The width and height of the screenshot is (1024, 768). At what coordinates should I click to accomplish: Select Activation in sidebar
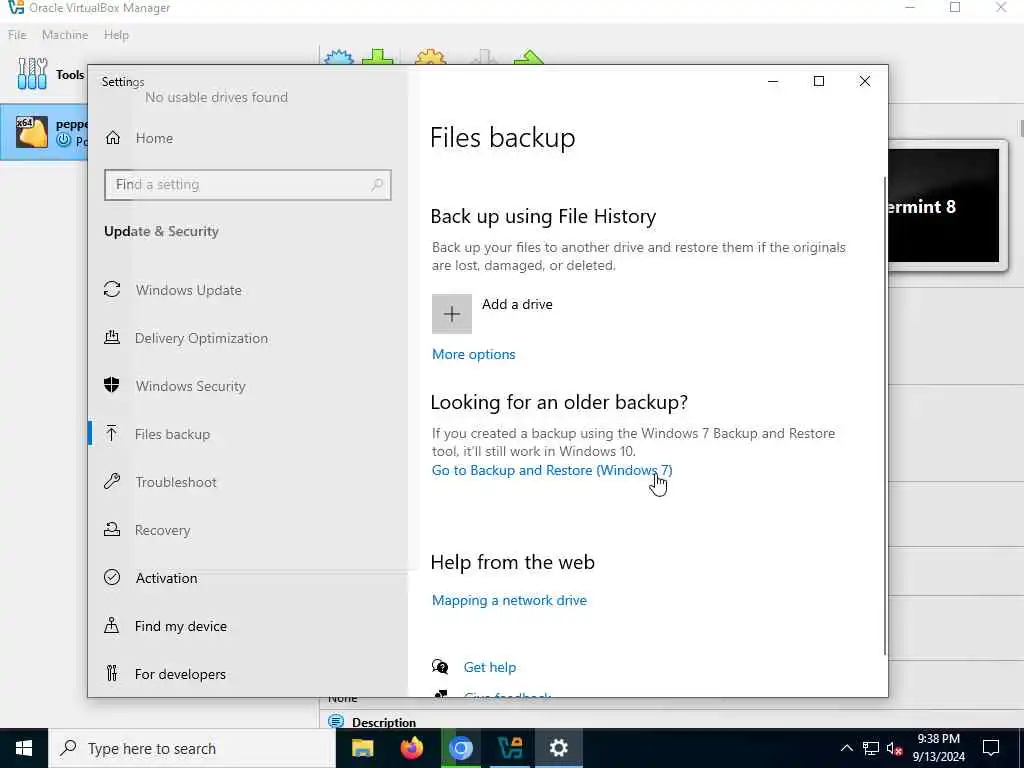pos(166,578)
